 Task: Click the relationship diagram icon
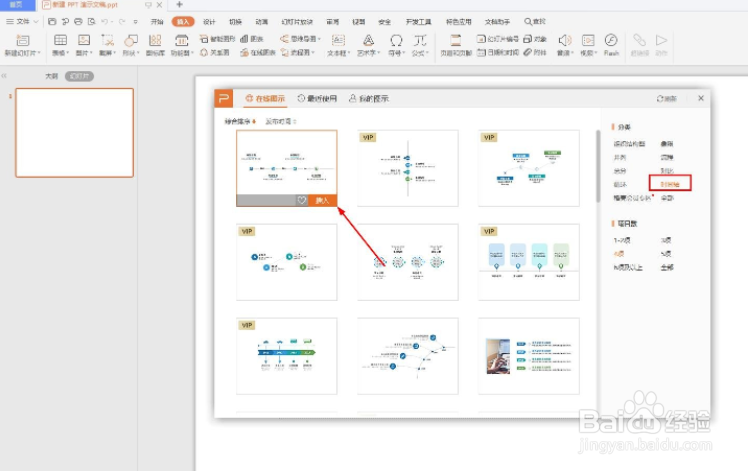204,52
